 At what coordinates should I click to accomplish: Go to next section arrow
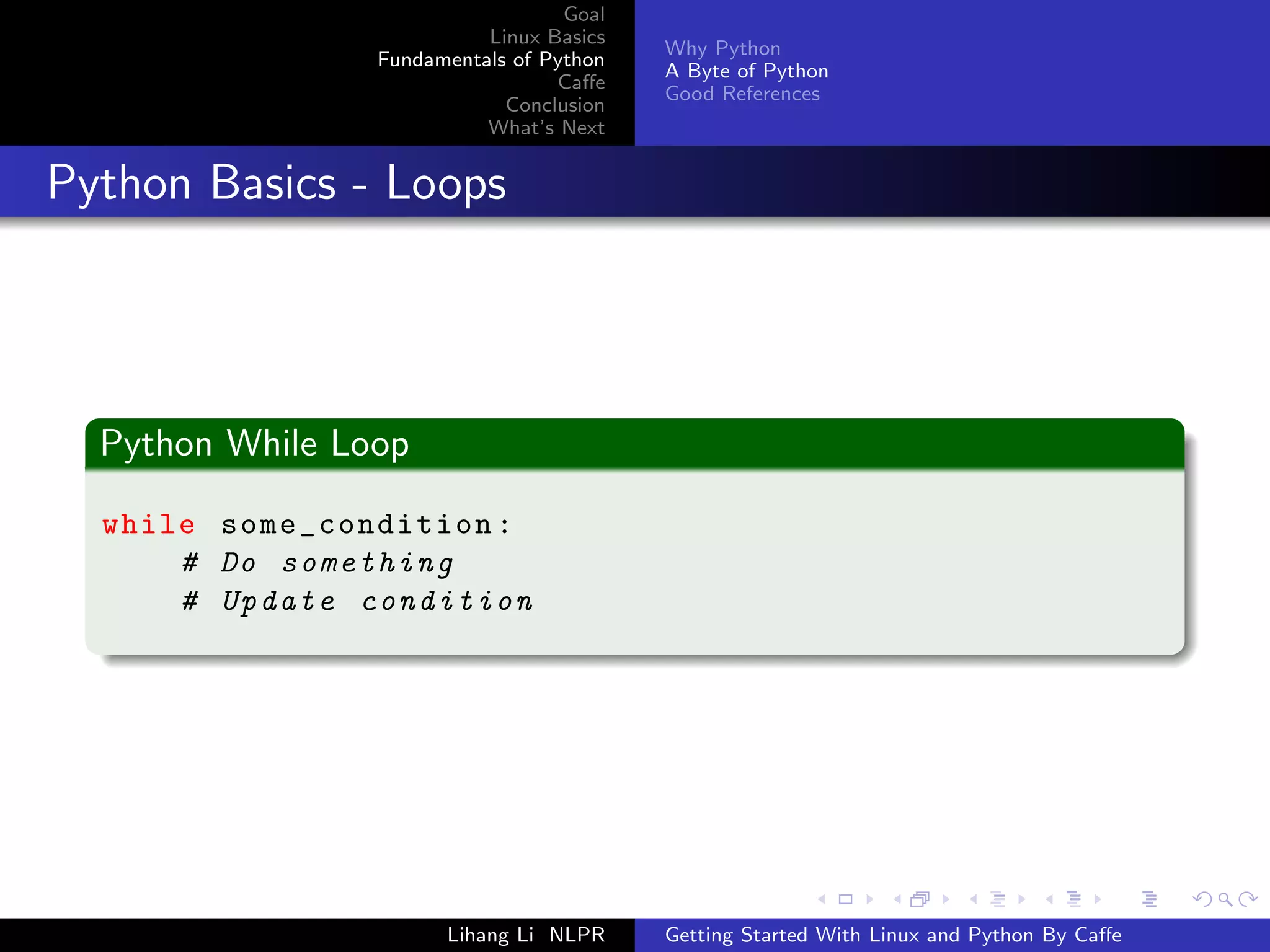tap(1098, 899)
